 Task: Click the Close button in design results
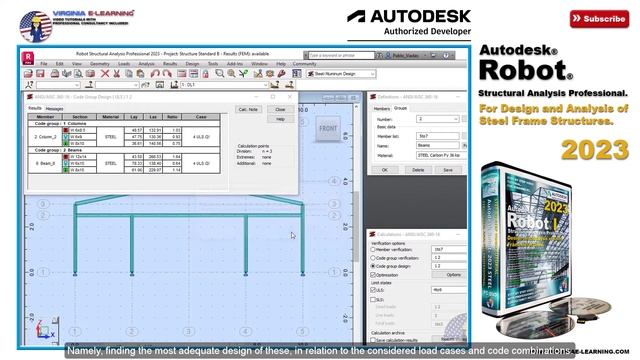(x=280, y=109)
